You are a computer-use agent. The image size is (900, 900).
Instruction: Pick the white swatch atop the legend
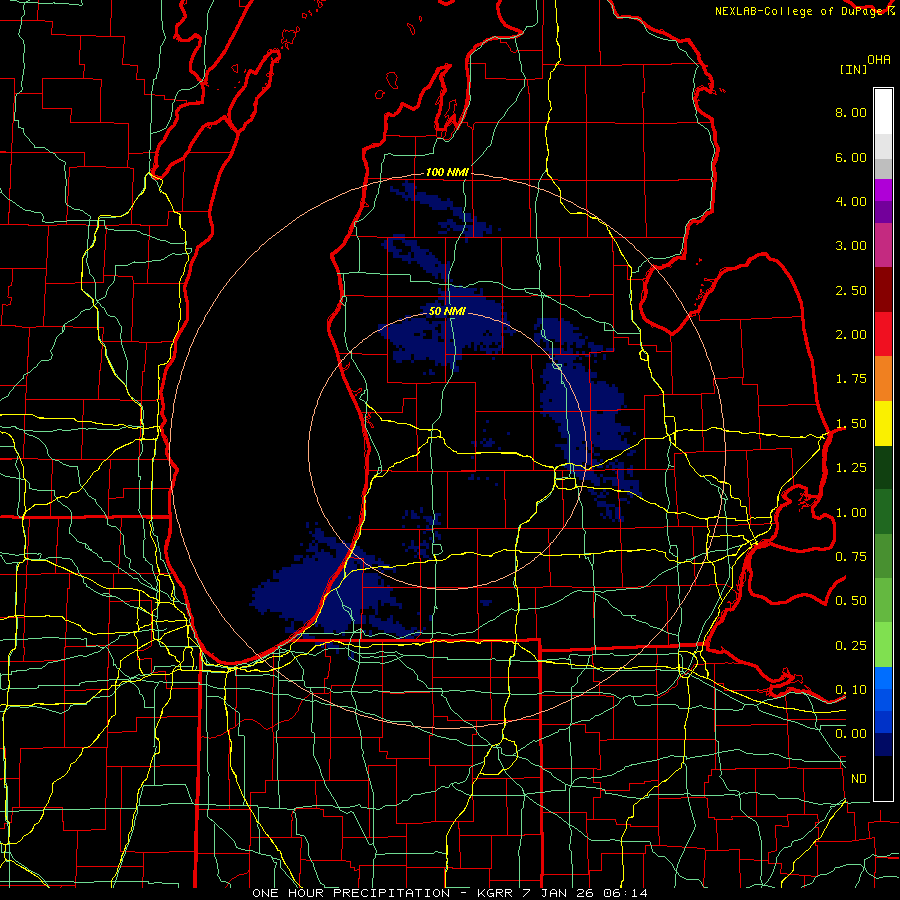click(x=883, y=112)
